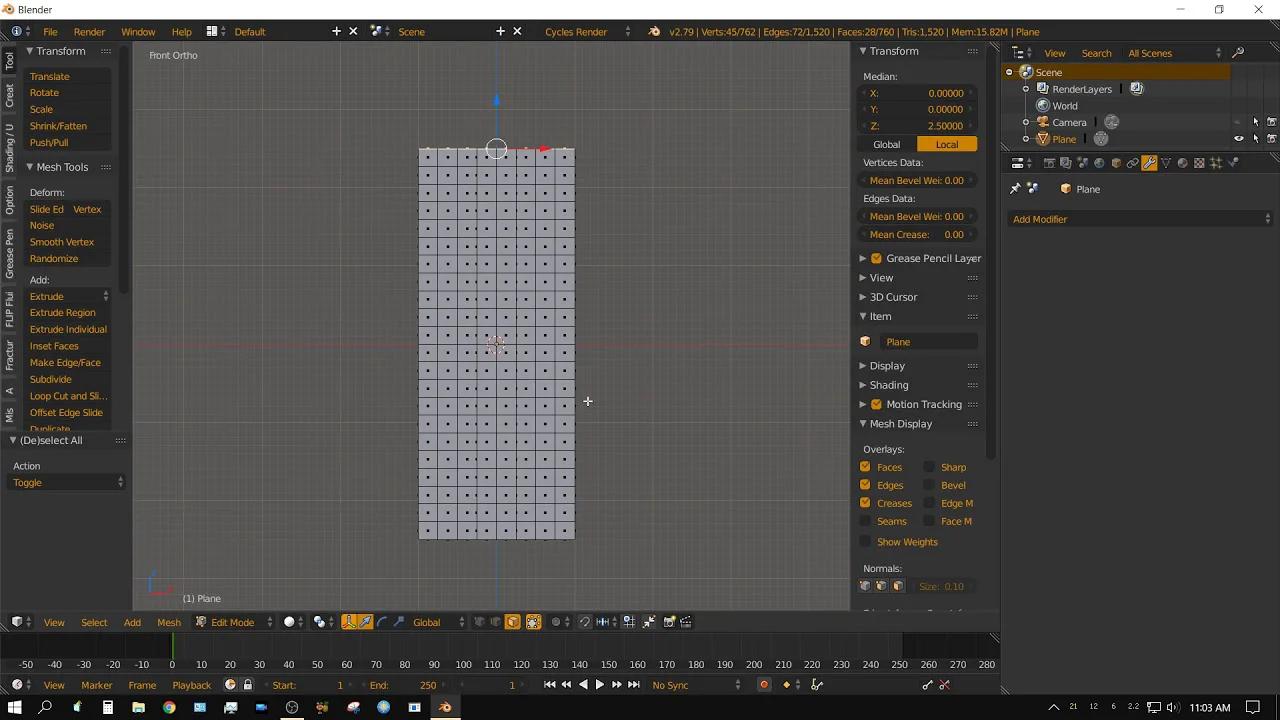The height and width of the screenshot is (720, 1280).
Task: Enable the Show Weights checkbox
Action: pyautogui.click(x=865, y=541)
